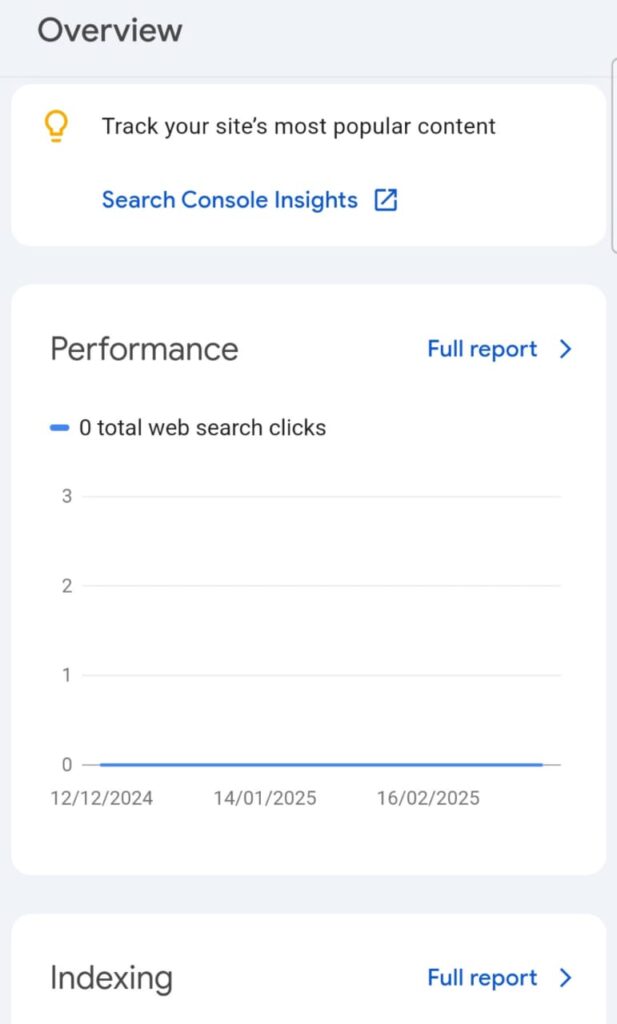Screen dimensions: 617x1024
Task: Click the 'Track your site's most popular content' text
Action: pyautogui.click(x=299, y=127)
